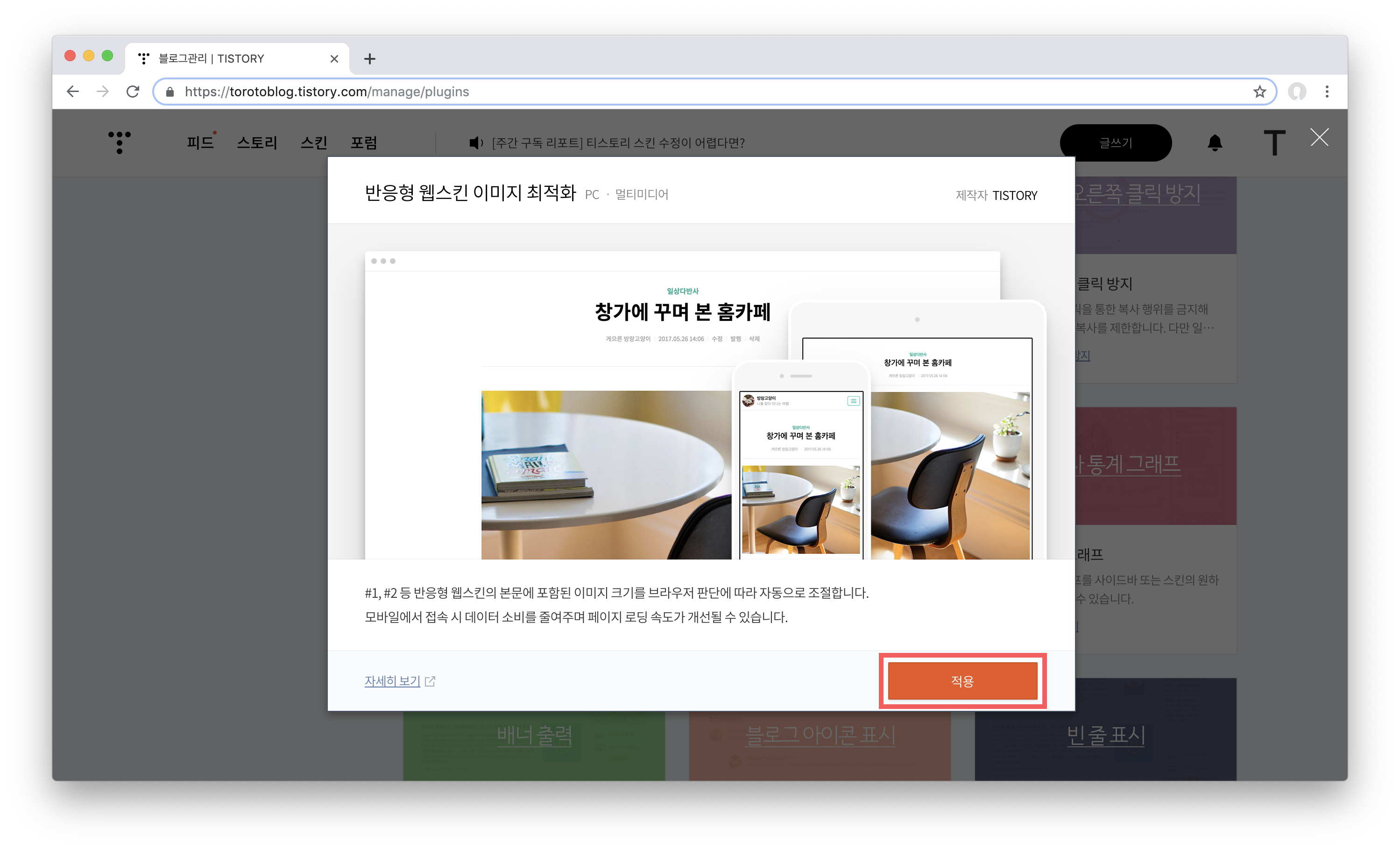
Task: Open the 스킨 menu
Action: pos(314,142)
